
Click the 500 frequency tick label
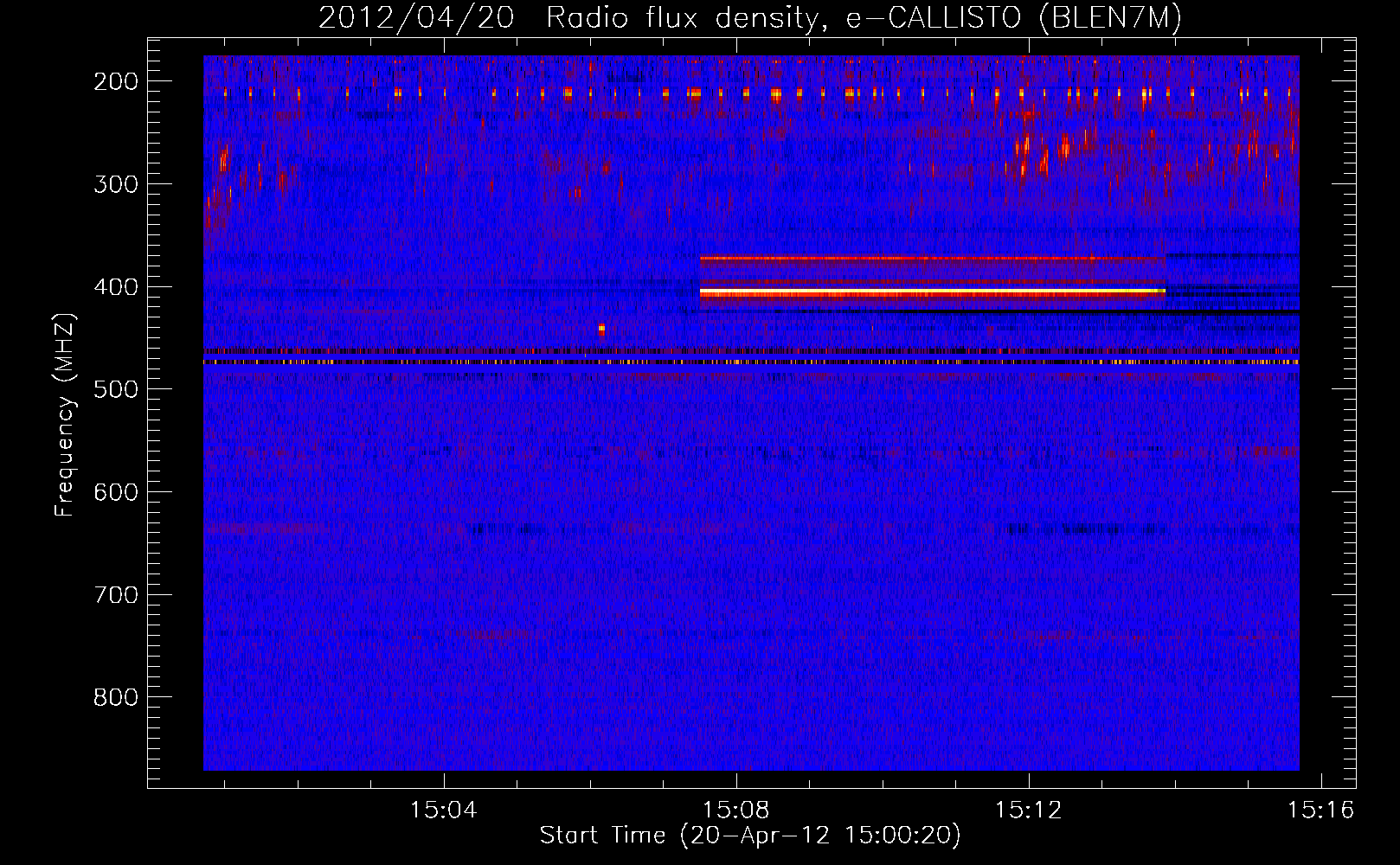click(x=116, y=389)
